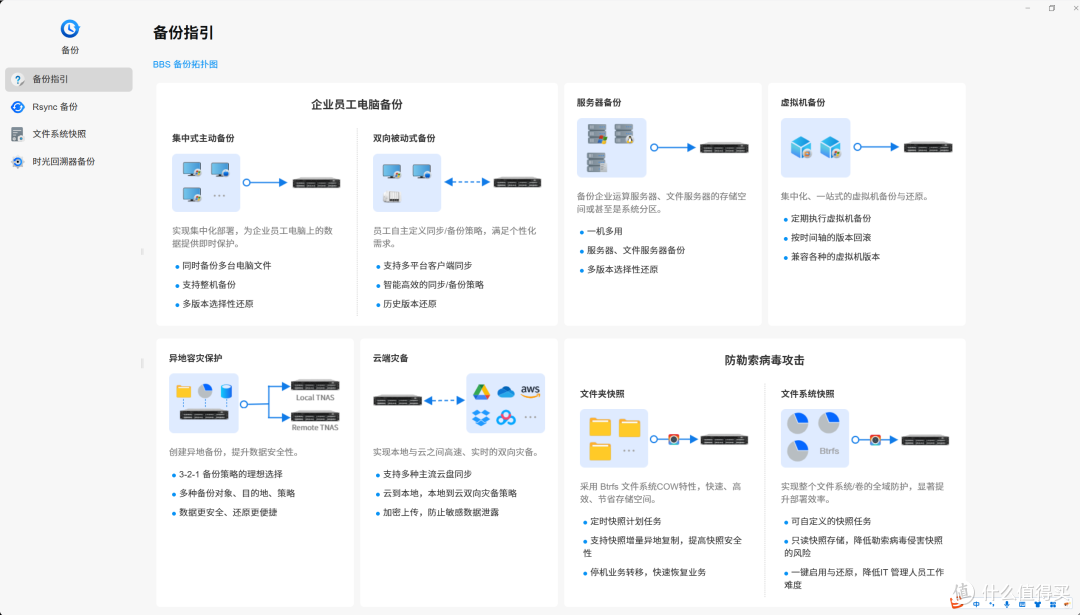
Task: Click the 虚拟机备份 cubes illustration
Action: (816, 147)
